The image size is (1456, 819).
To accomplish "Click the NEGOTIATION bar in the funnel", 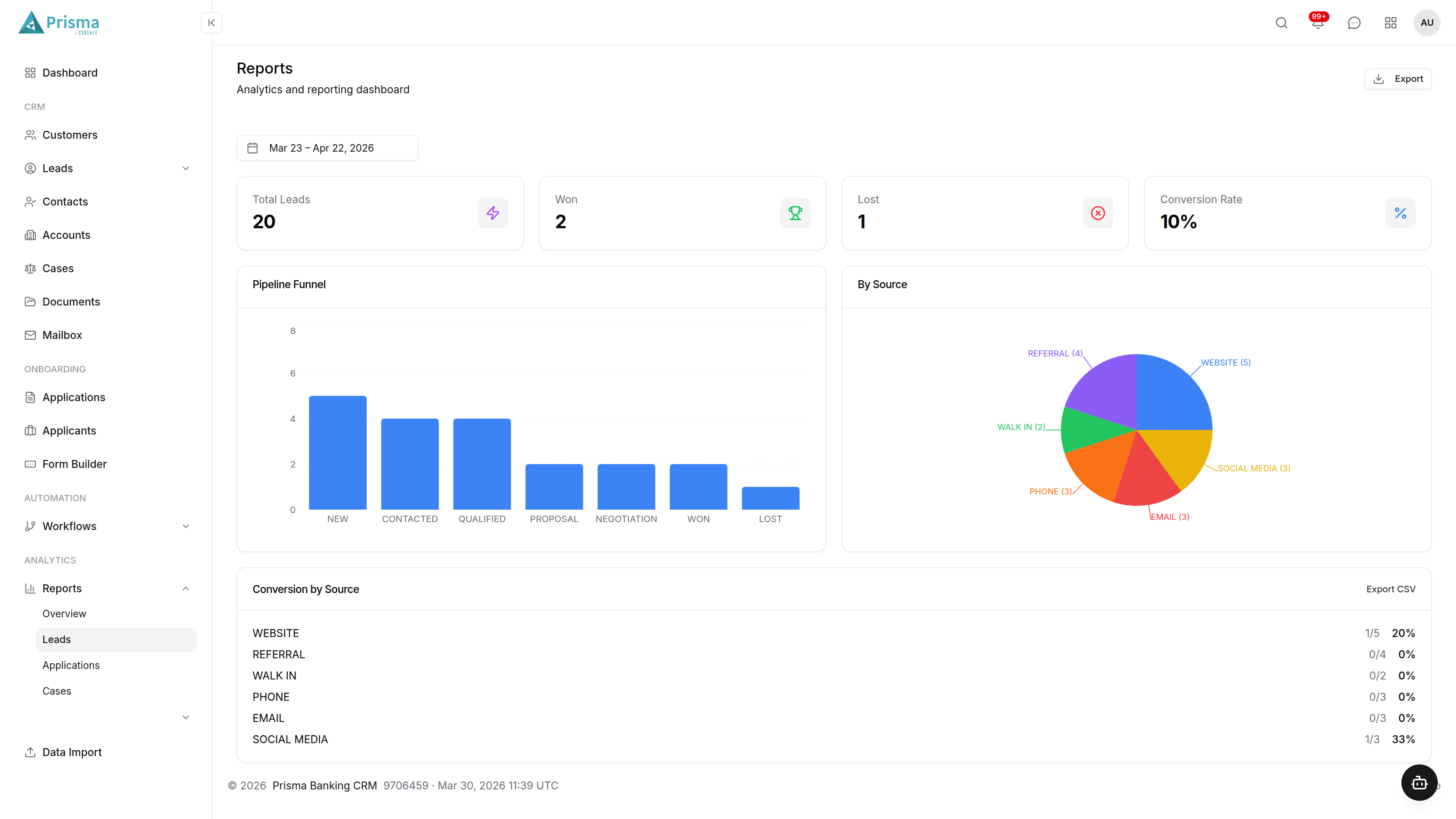I will pyautogui.click(x=626, y=486).
